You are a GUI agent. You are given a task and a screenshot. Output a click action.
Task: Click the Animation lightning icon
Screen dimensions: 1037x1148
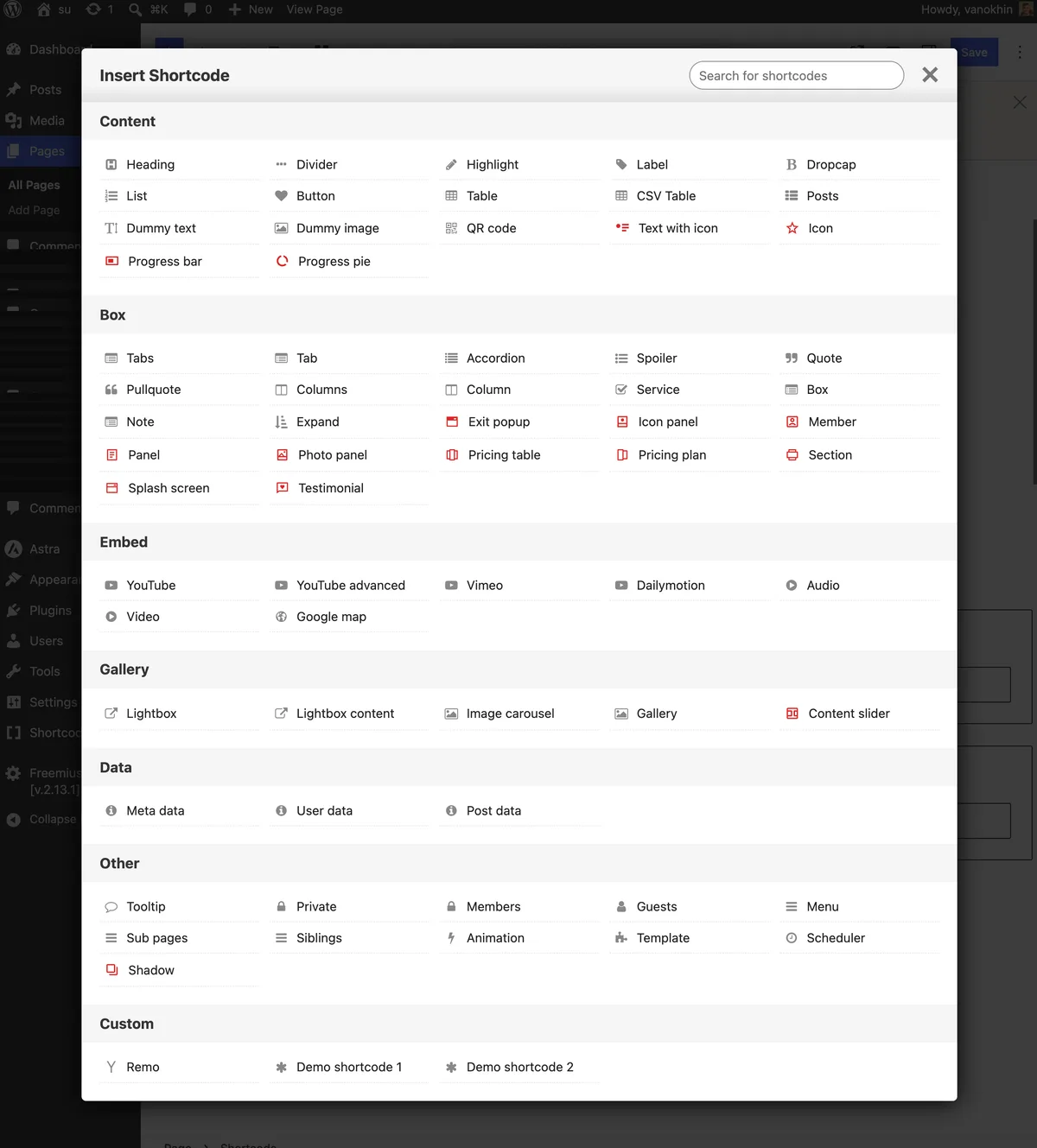click(x=451, y=938)
